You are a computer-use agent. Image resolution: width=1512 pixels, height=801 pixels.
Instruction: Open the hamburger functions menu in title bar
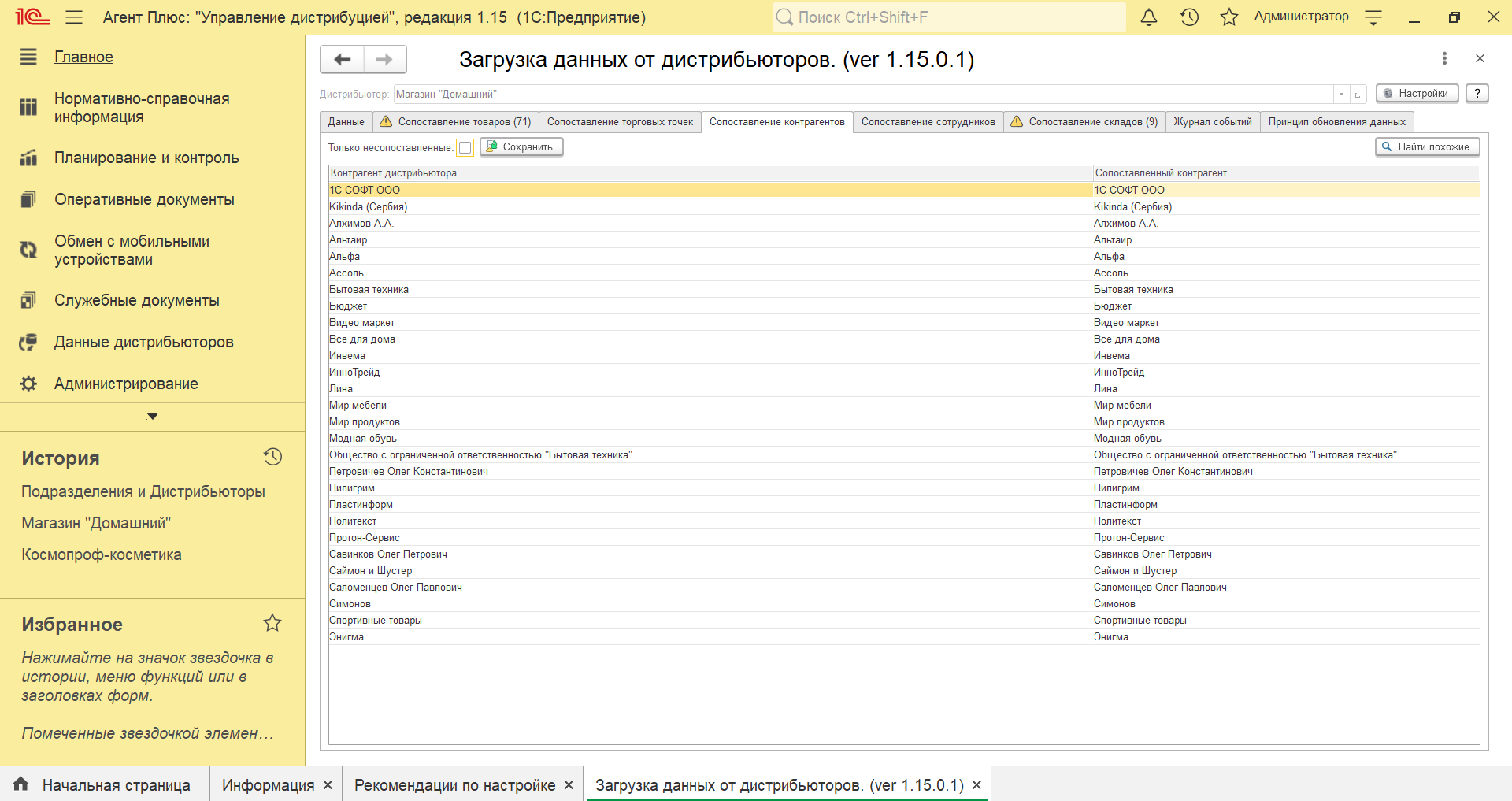click(74, 17)
